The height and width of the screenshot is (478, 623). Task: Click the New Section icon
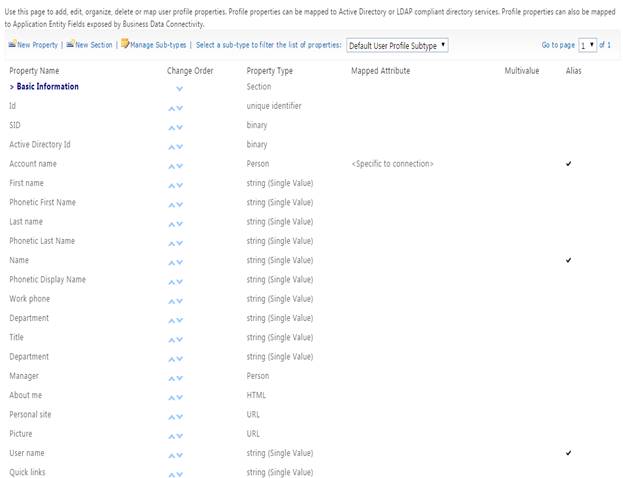(x=71, y=45)
